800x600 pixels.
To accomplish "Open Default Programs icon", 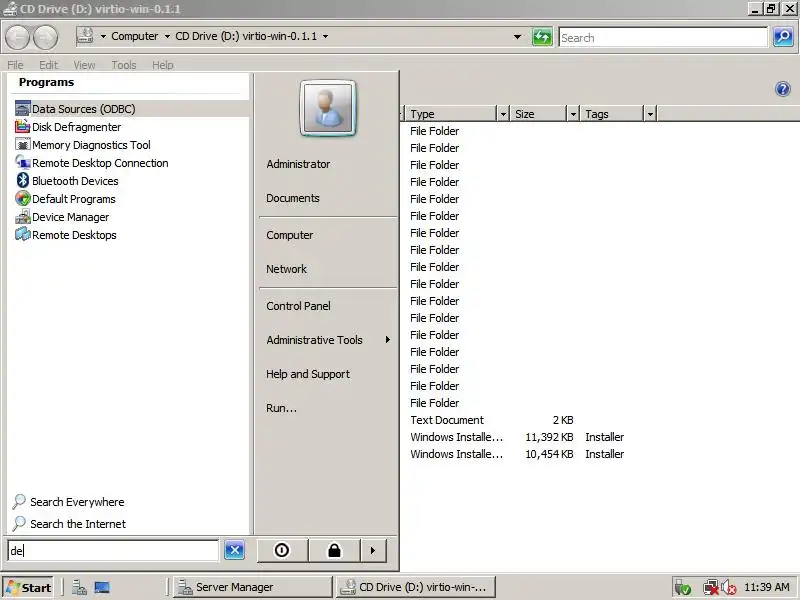I will click(22, 199).
